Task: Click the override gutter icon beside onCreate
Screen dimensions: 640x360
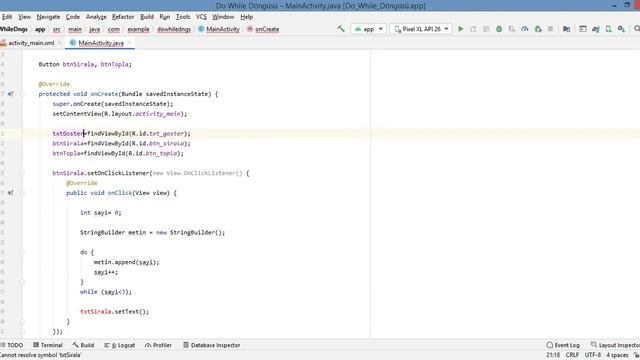Action: coord(10,94)
